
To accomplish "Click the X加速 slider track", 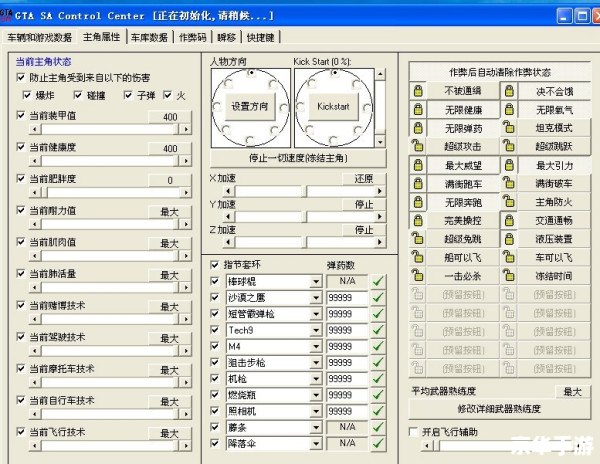I will coord(305,190).
